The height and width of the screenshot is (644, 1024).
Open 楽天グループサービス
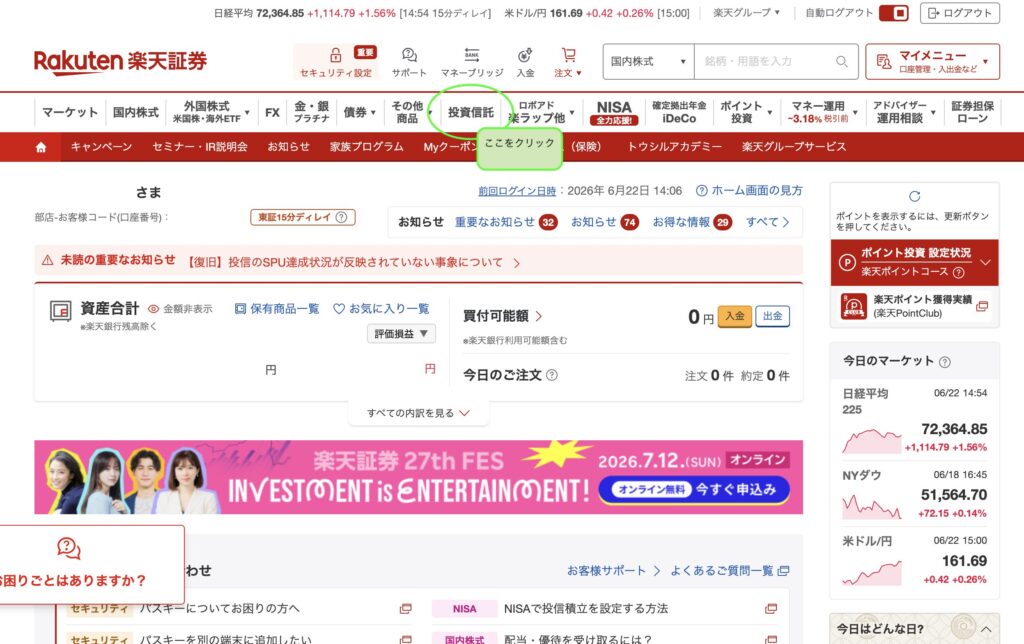pyautogui.click(x=794, y=147)
